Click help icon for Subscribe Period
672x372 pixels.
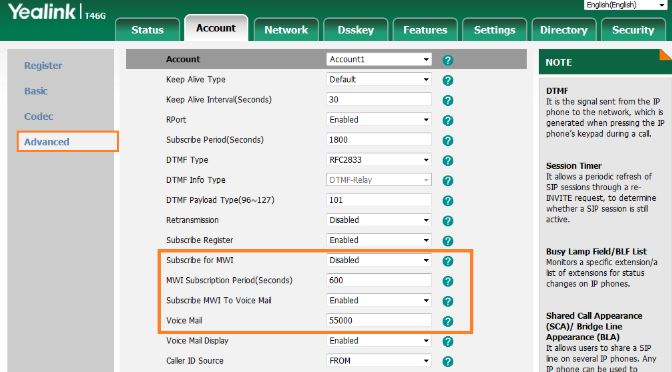tap(447, 141)
